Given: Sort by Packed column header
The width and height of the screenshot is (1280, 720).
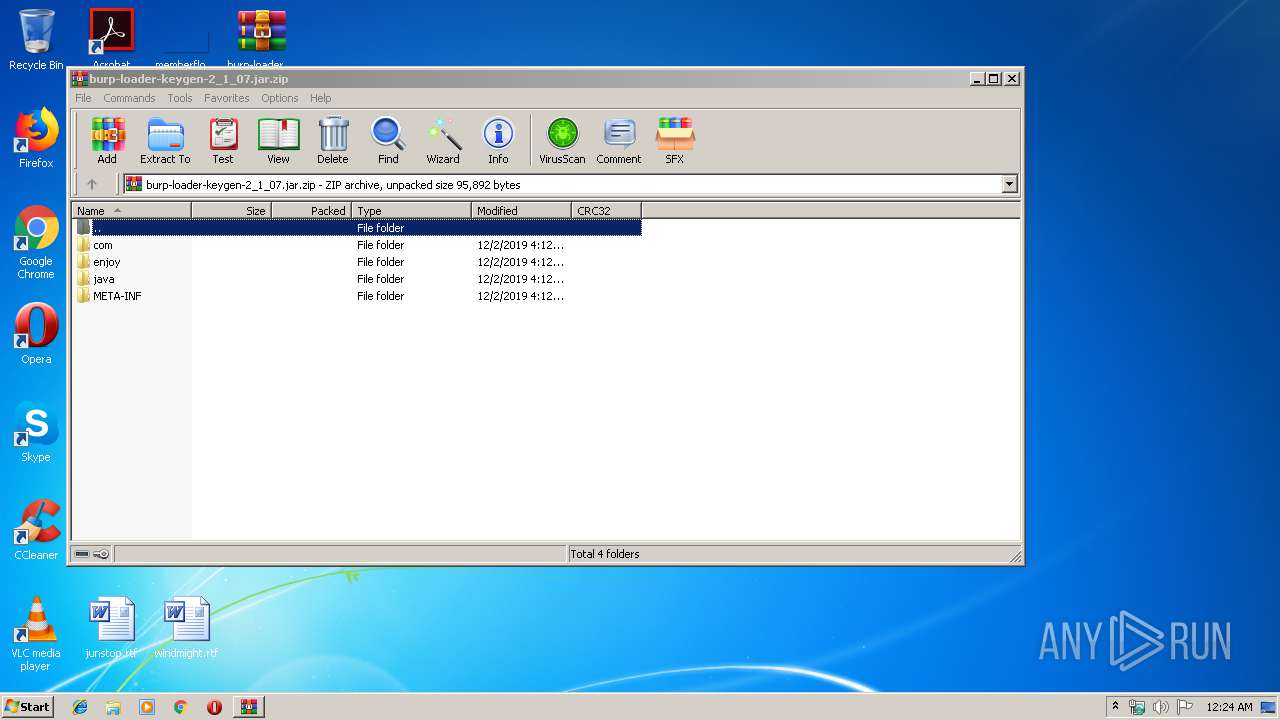Looking at the screenshot, I should pos(311,211).
